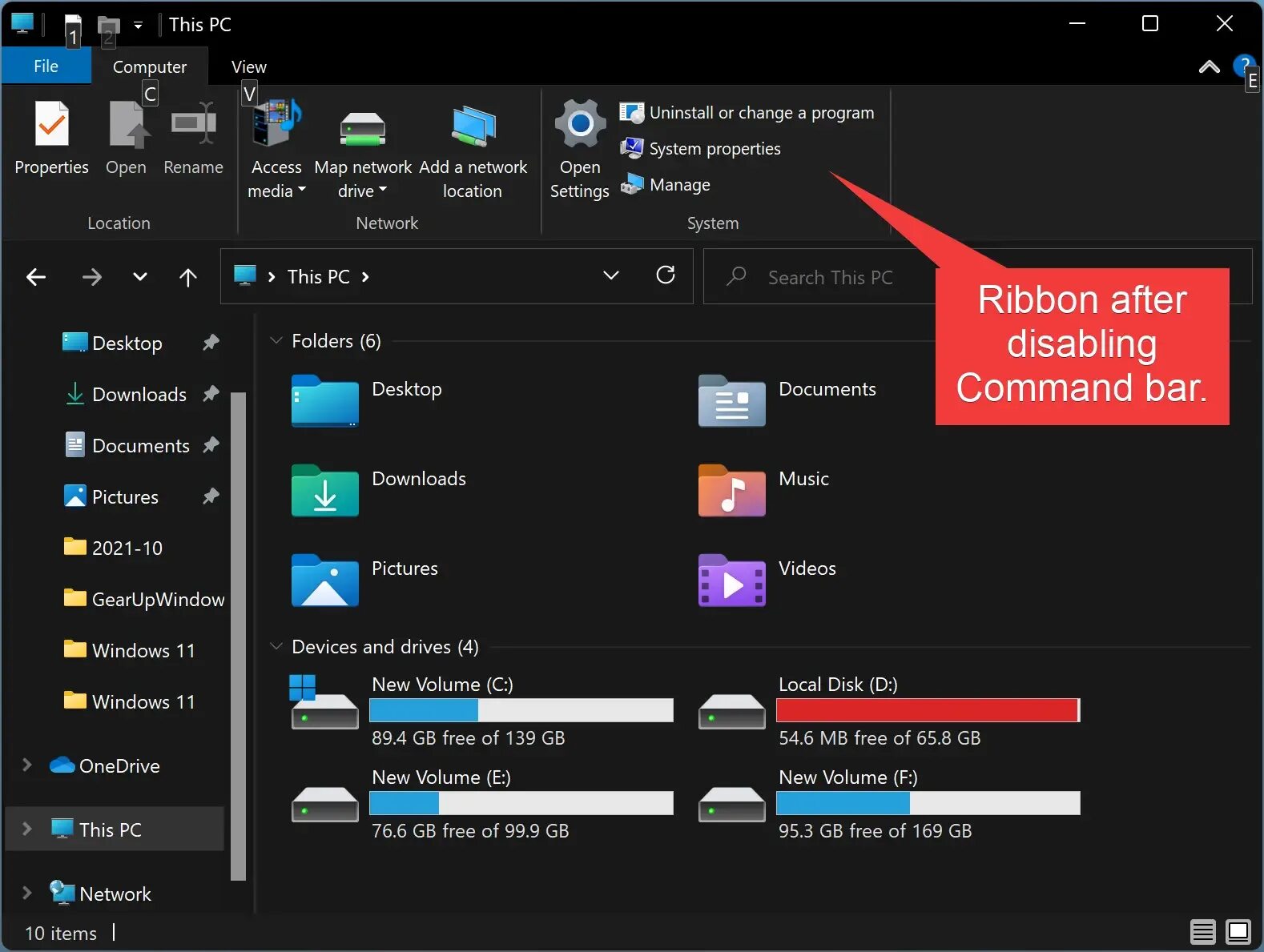Open the File tab
Screen dimensions: 1264x952
pyautogui.click(x=46, y=66)
